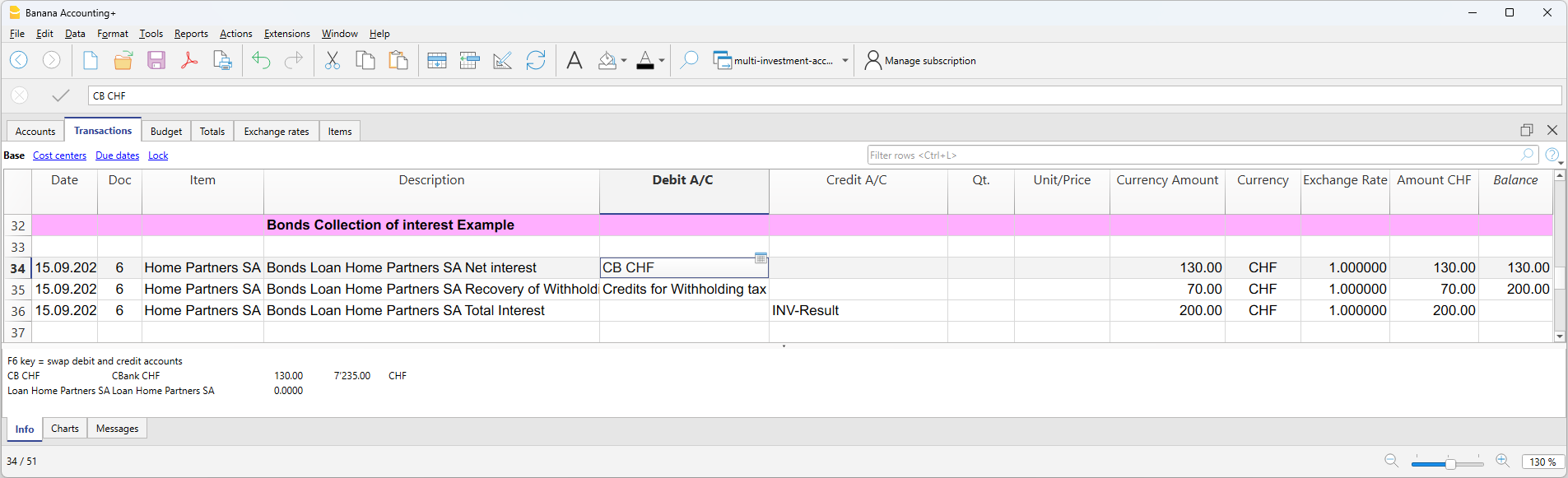
Task: Open the font format A icon
Action: (575, 60)
